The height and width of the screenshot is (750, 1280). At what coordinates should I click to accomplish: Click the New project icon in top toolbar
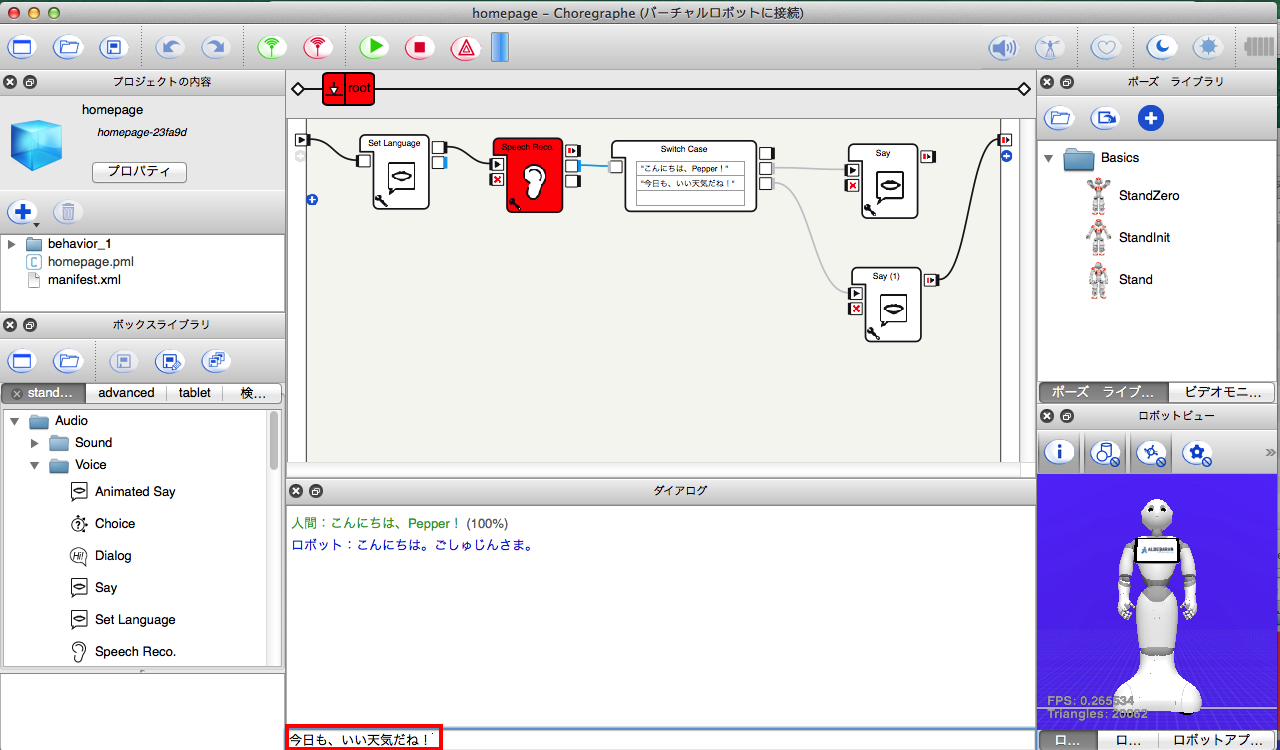[x=22, y=47]
